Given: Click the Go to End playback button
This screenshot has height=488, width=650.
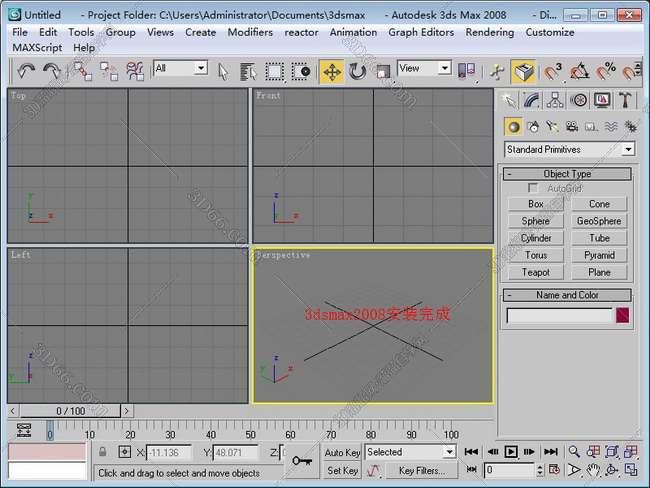Looking at the screenshot, I should click(551, 452).
